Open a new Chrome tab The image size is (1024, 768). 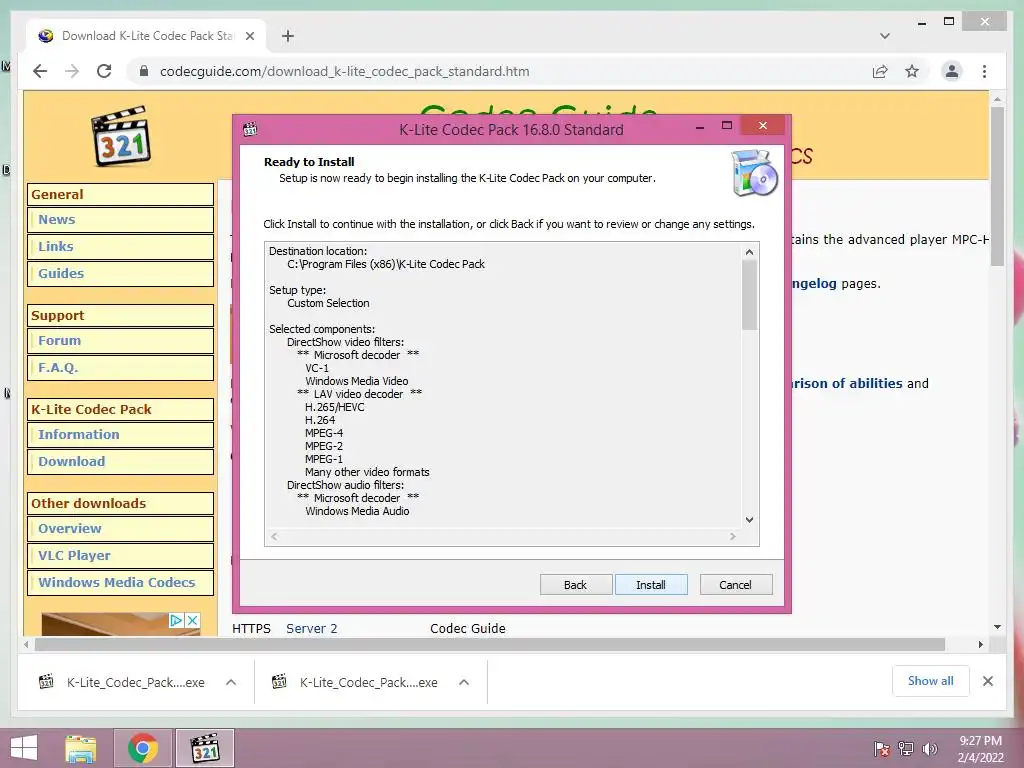(287, 36)
